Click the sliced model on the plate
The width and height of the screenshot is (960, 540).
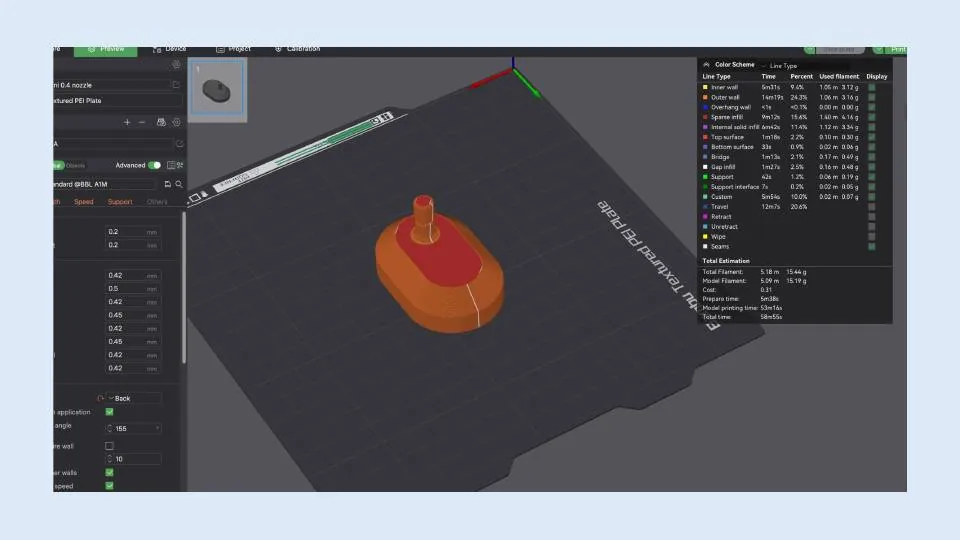pos(440,266)
